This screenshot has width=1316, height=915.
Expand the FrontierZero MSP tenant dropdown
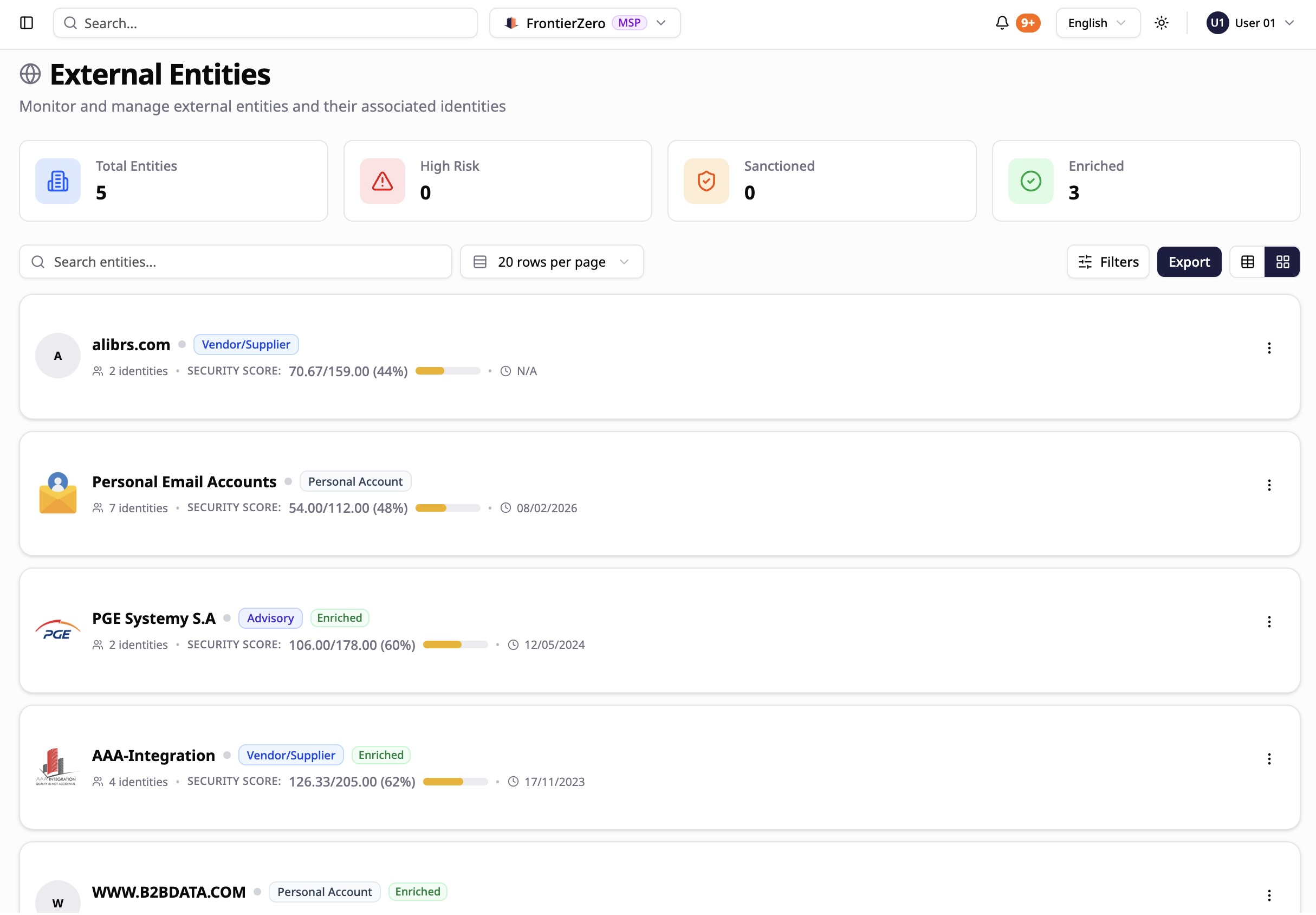585,23
